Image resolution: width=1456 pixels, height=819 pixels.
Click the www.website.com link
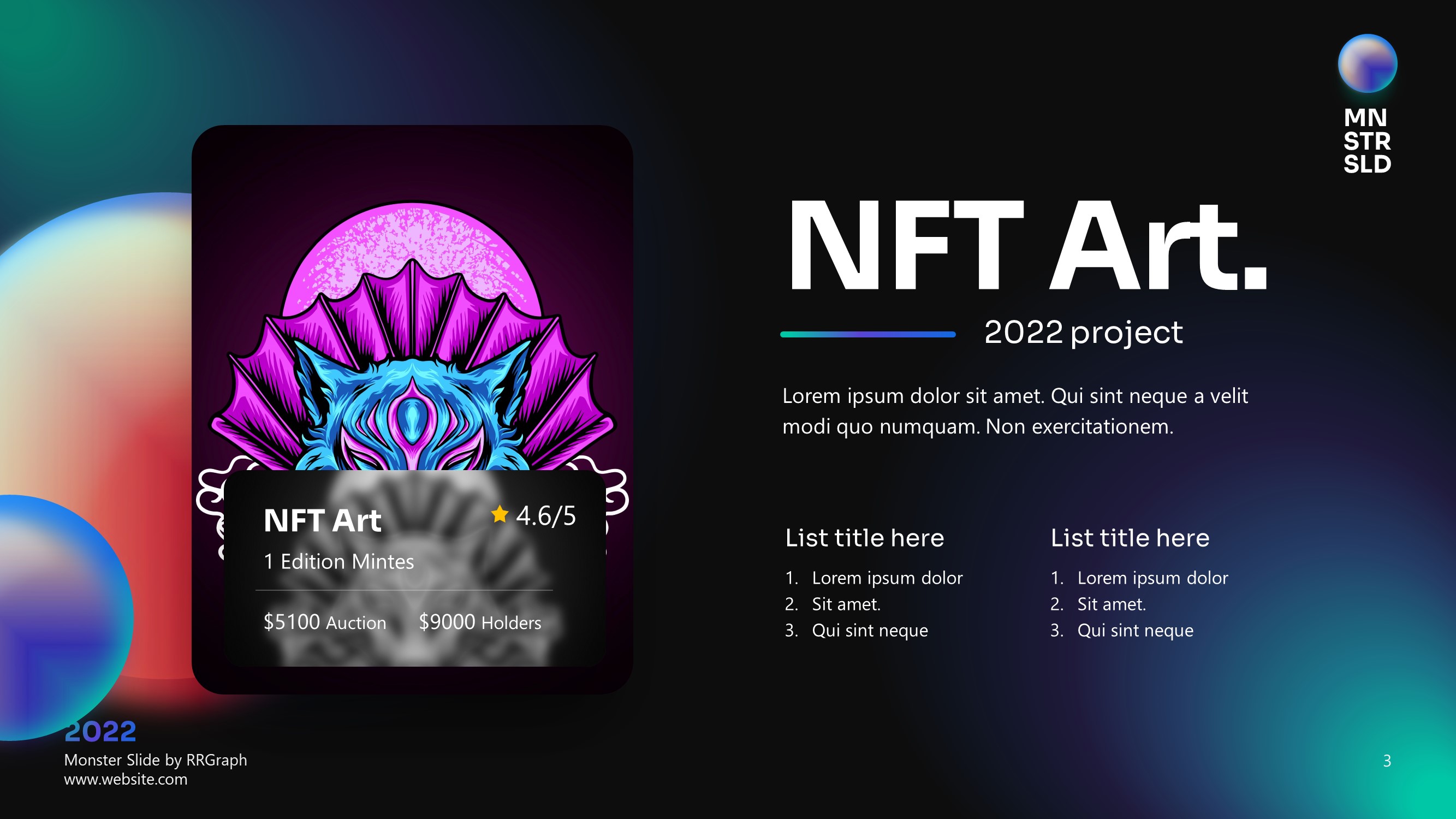[126, 779]
